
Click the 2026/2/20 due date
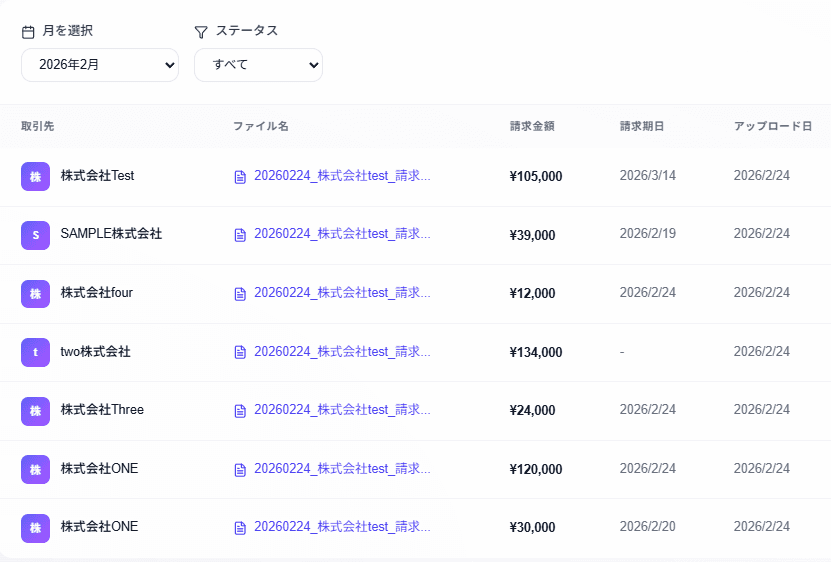pos(648,526)
